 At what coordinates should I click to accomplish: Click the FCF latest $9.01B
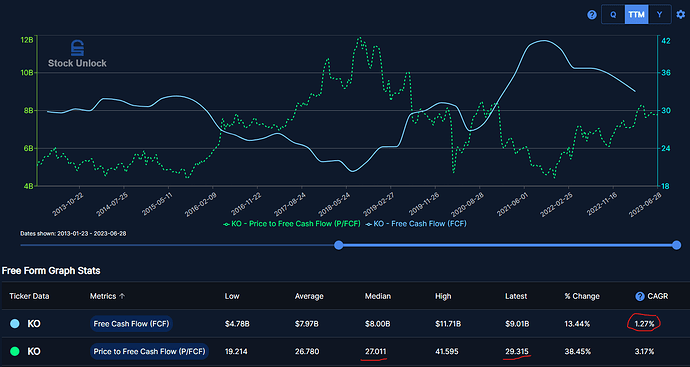pyautogui.click(x=518, y=324)
